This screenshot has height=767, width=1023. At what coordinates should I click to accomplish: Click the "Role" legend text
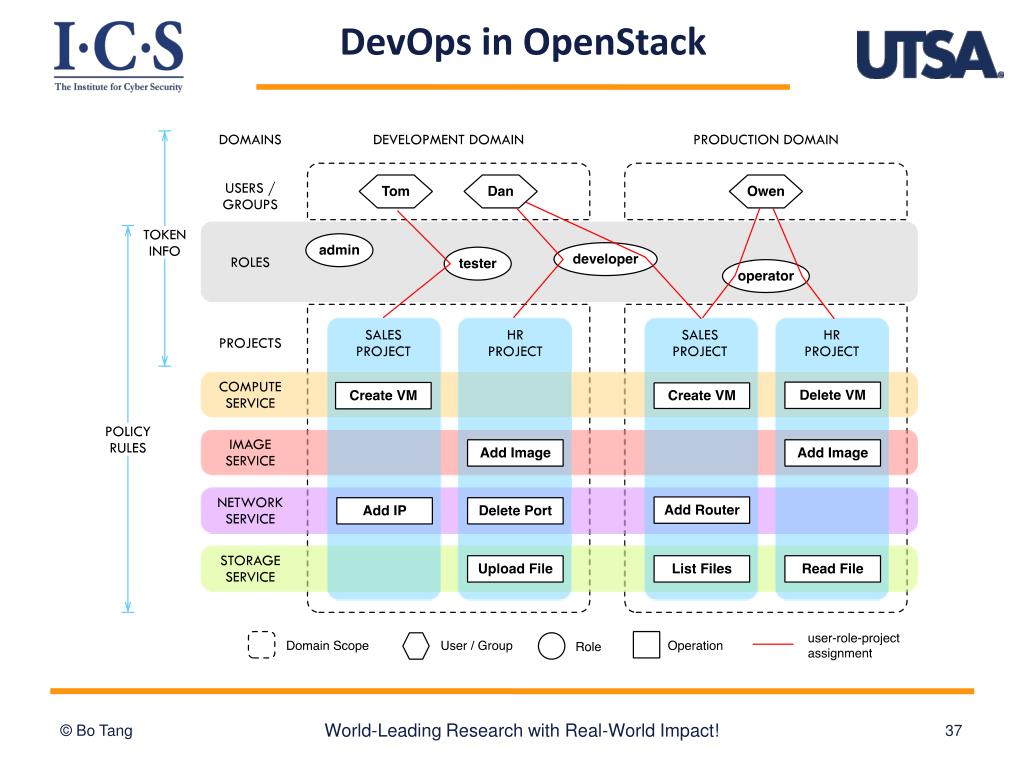pos(588,646)
